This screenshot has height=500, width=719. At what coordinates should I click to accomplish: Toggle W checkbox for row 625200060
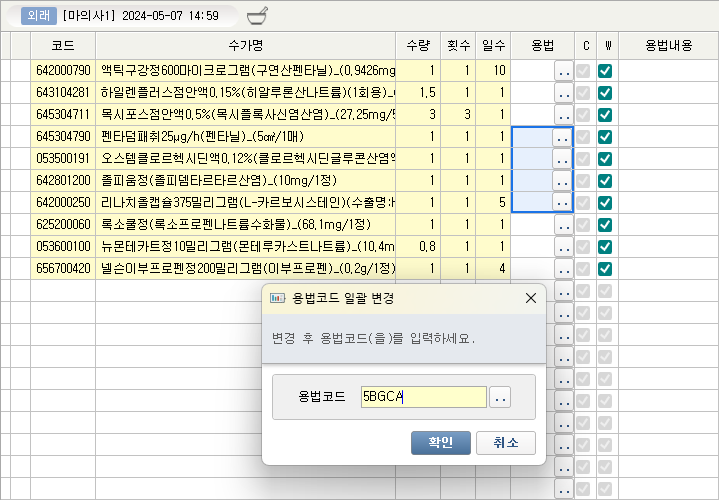coord(605,225)
